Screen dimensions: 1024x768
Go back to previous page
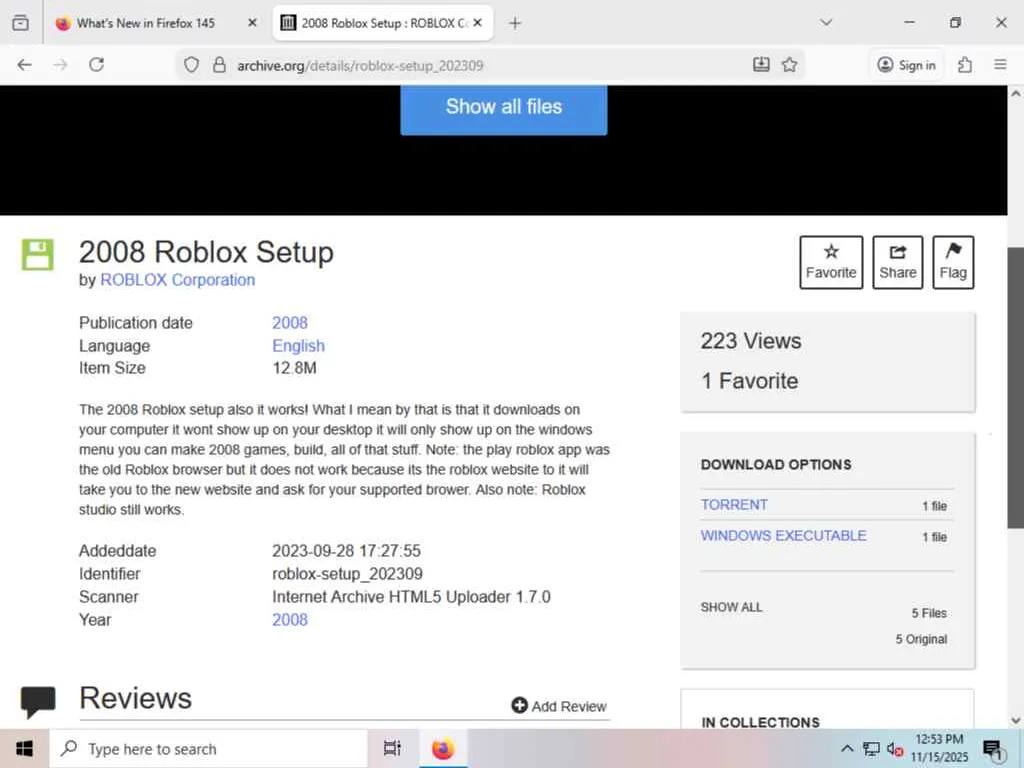(25, 65)
